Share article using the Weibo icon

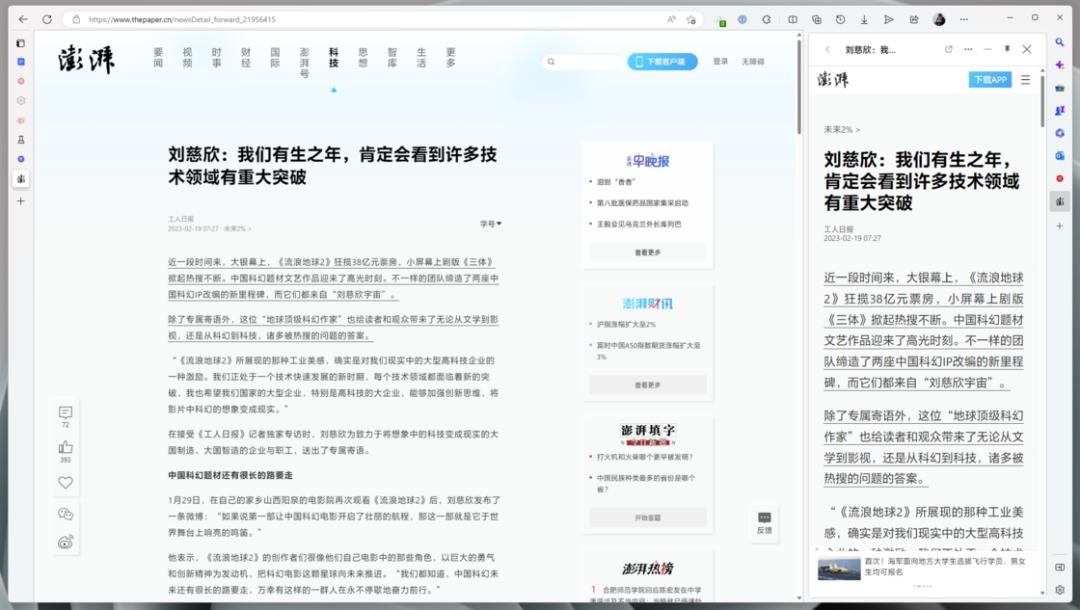click(x=66, y=541)
